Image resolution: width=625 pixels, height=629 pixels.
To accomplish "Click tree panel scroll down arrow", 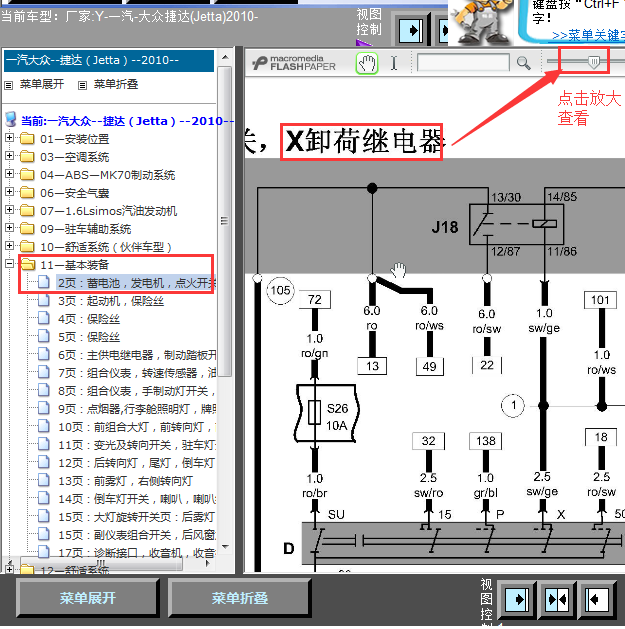I will (x=225, y=547).
